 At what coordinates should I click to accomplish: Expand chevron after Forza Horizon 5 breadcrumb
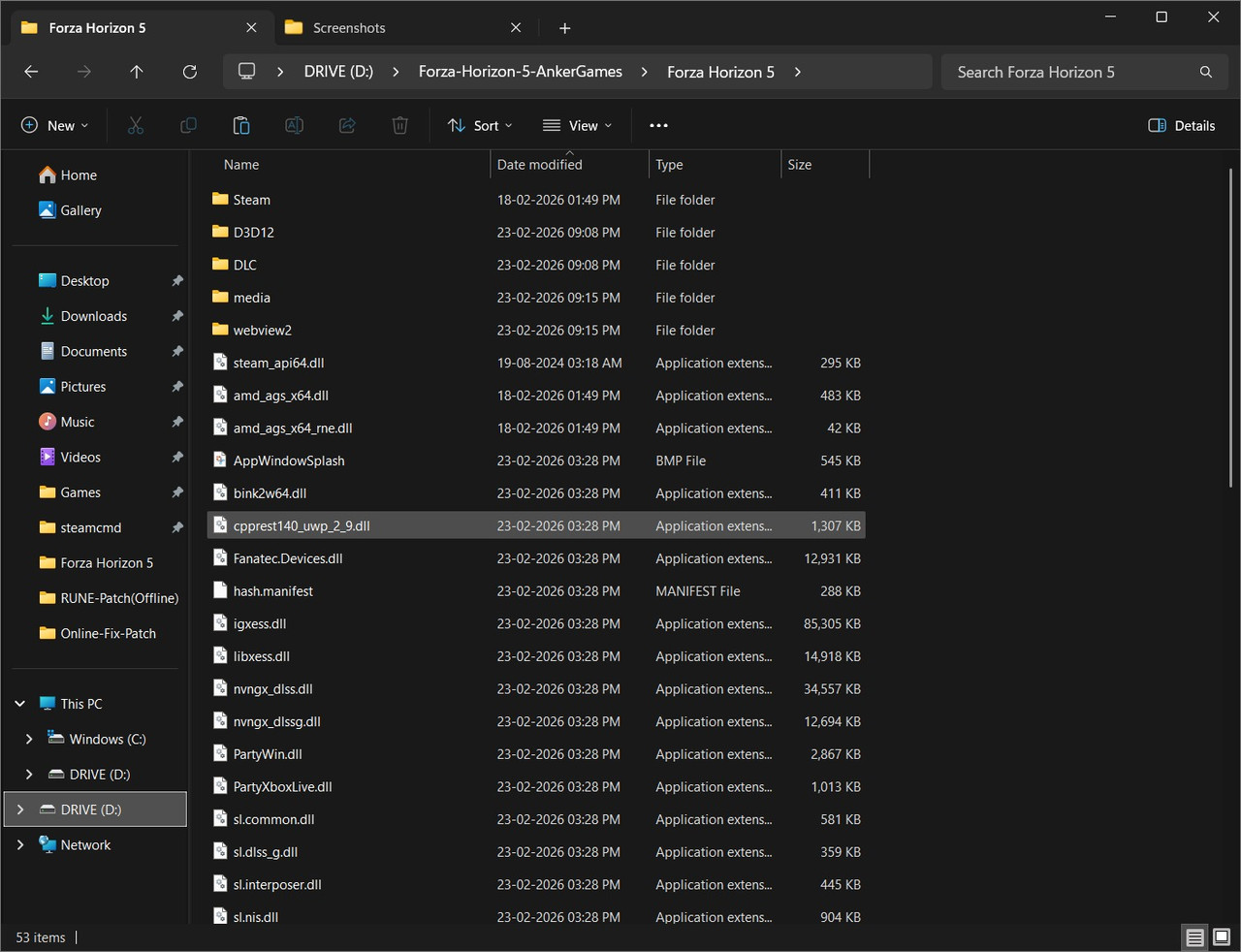[797, 72]
